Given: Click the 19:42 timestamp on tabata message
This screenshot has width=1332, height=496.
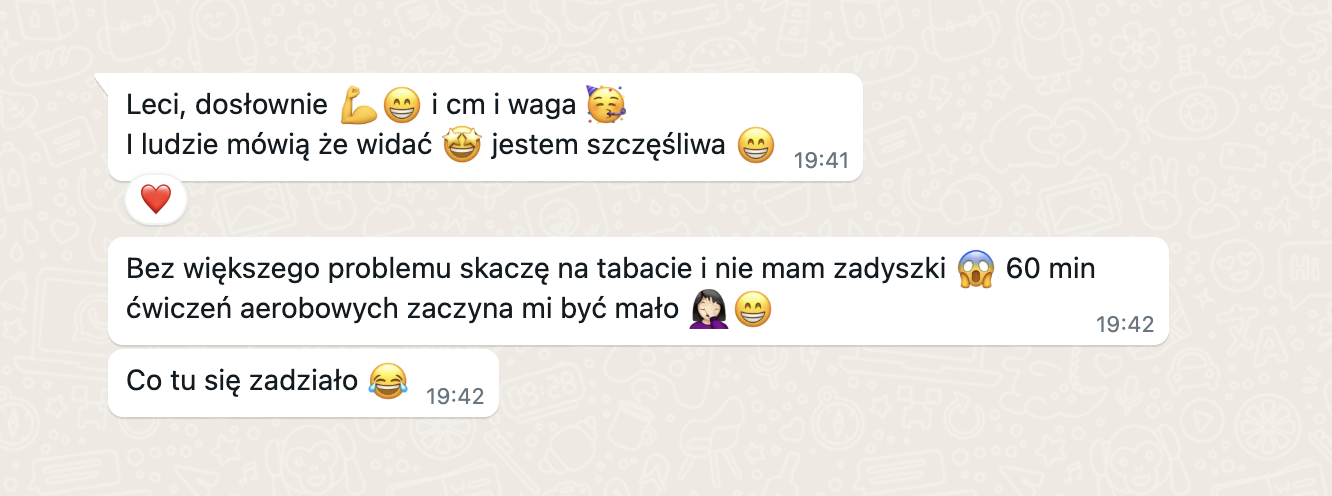Looking at the screenshot, I should click(1125, 324).
